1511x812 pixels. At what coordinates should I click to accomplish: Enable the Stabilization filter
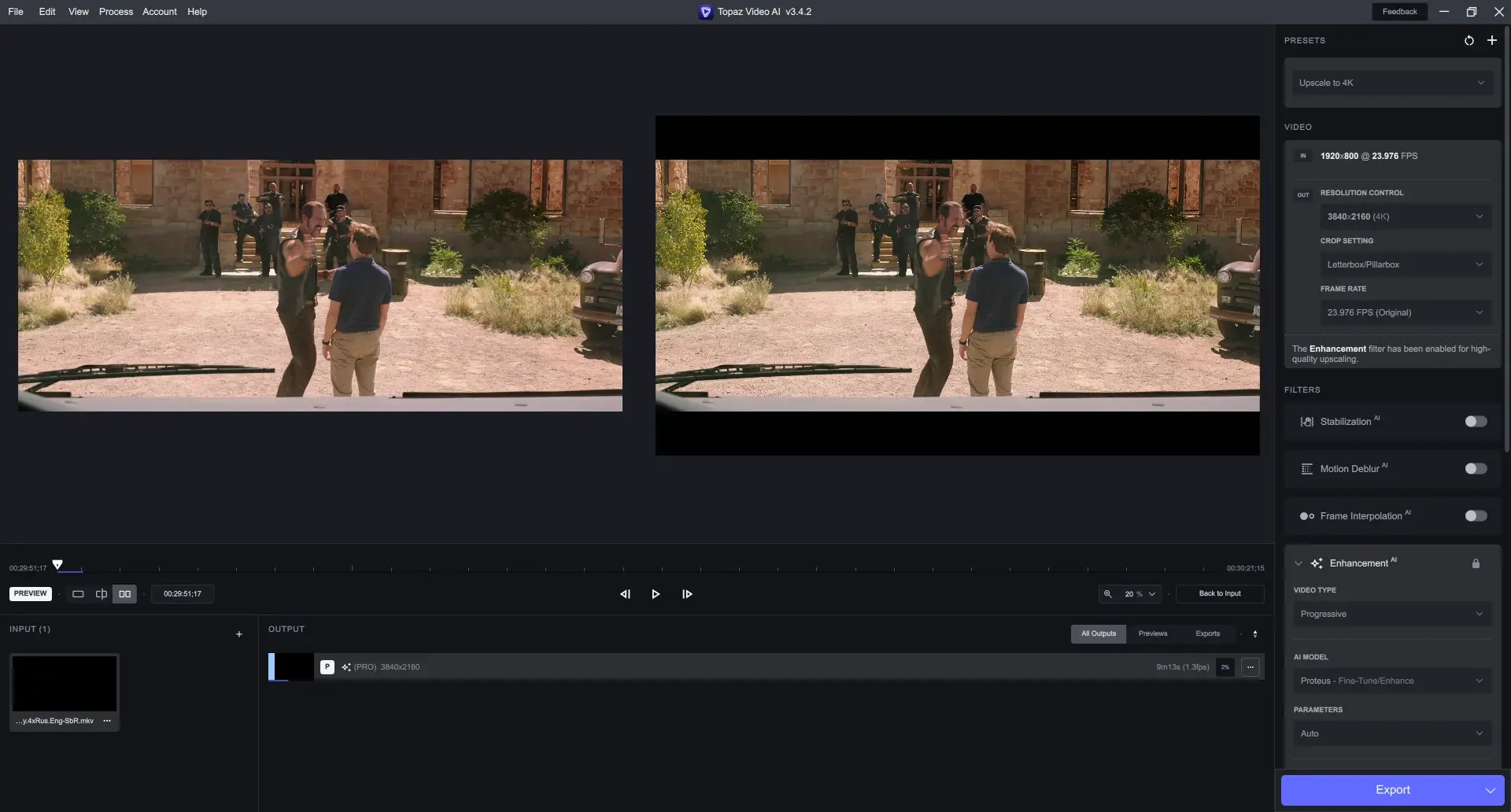click(1475, 422)
